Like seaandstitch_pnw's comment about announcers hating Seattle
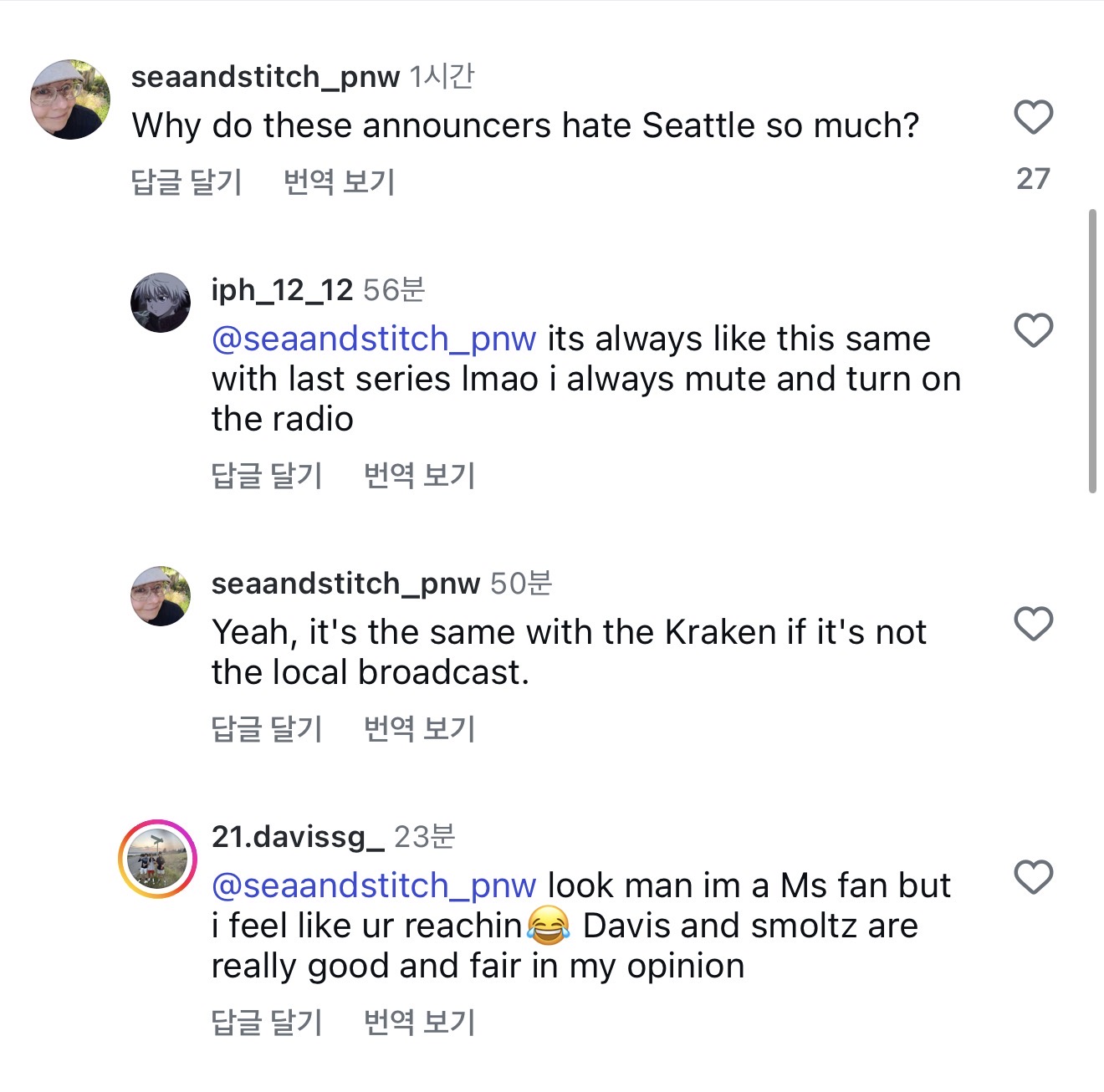1104x1092 pixels. tap(1033, 117)
